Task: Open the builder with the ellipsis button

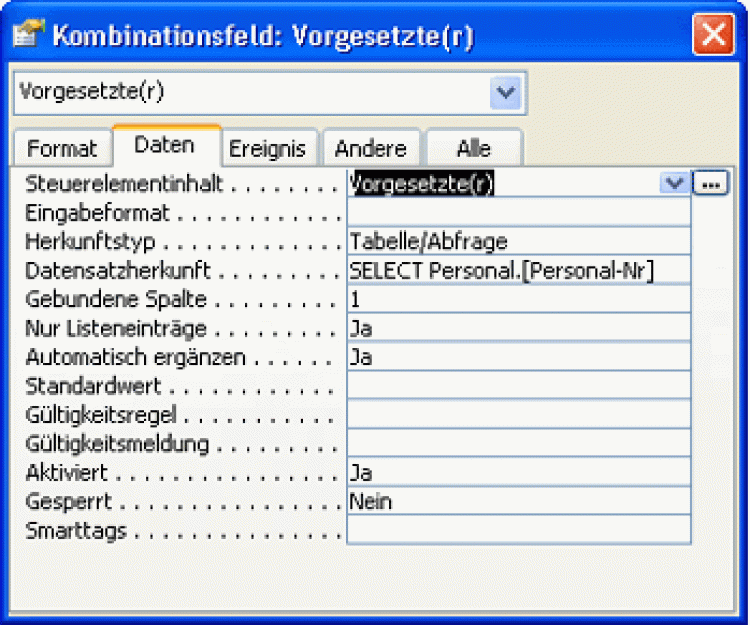Action: pyautogui.click(x=711, y=184)
